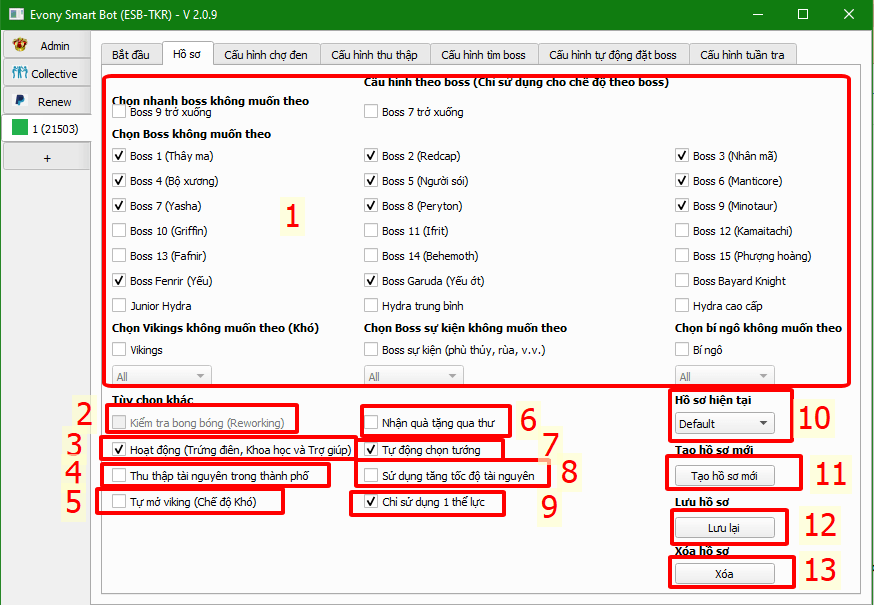Open the Cấu hình chợ đen tab

click(266, 54)
